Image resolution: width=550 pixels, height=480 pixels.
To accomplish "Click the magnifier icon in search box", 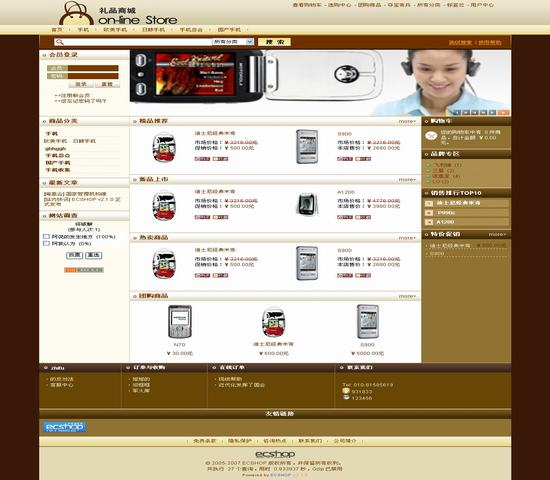I will 60,42.
